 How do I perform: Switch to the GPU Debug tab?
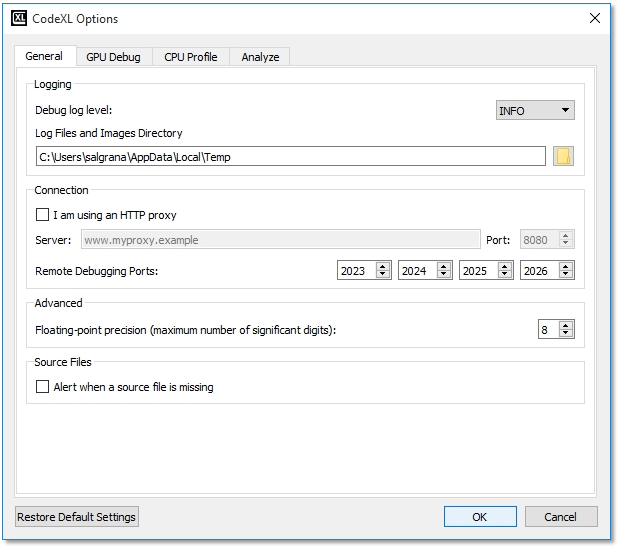coord(113,57)
